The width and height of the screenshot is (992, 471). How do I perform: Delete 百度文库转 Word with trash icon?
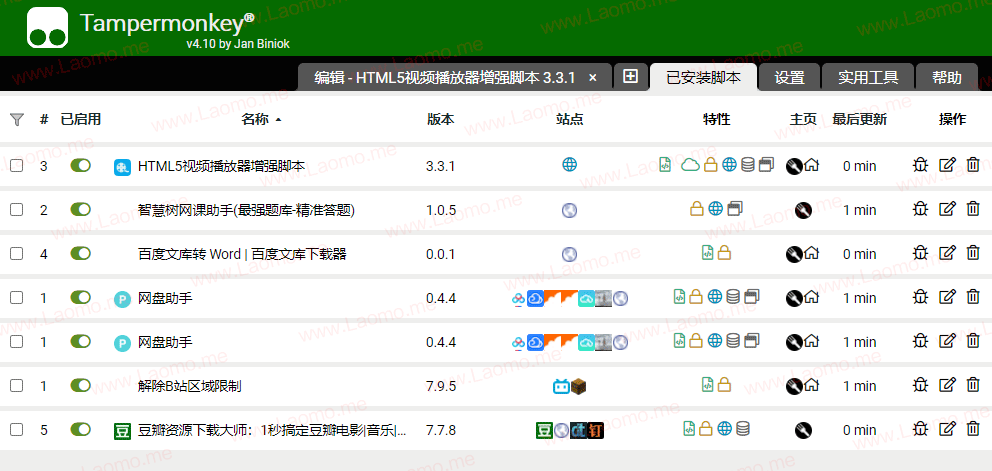tap(973, 253)
